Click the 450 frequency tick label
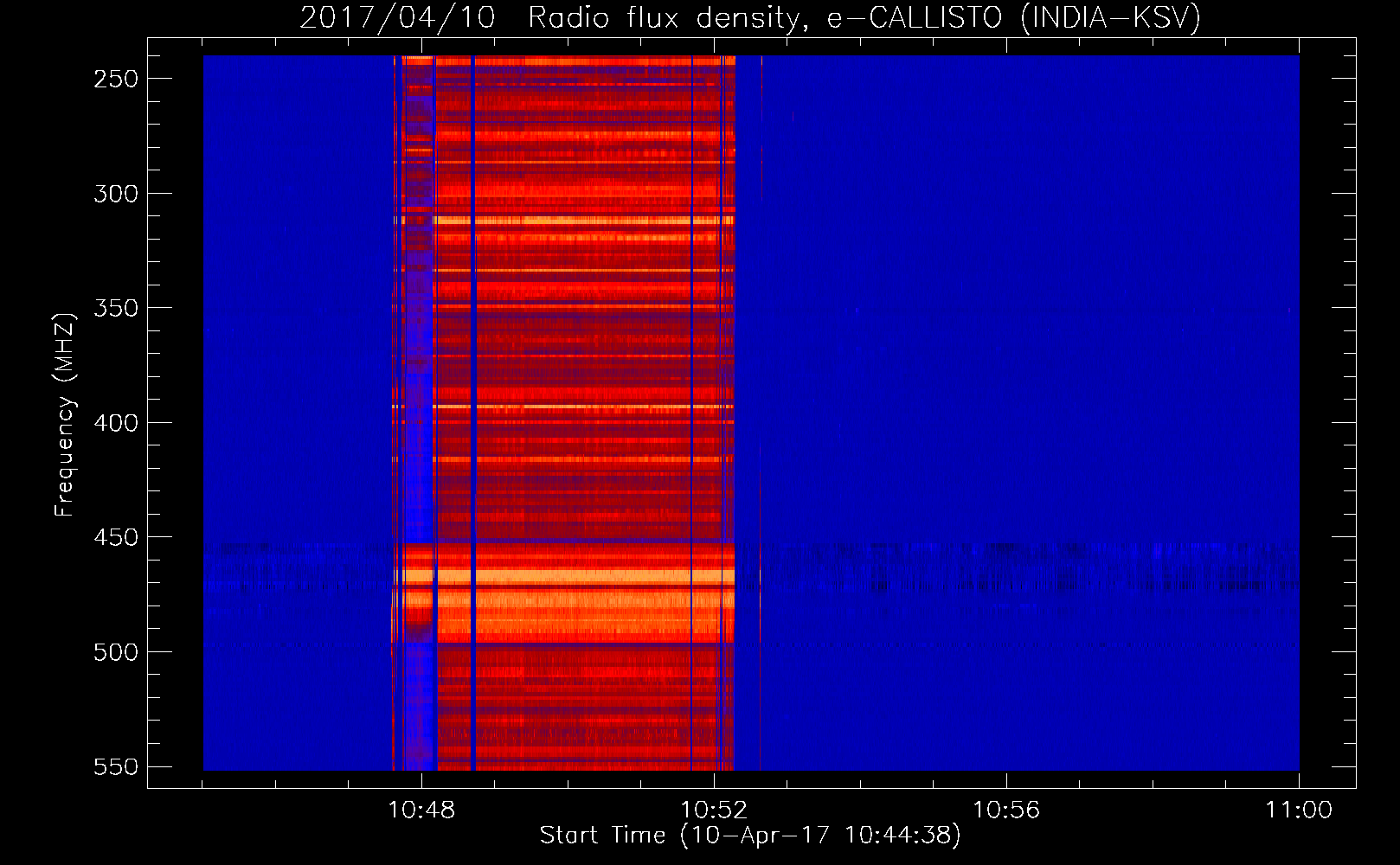 coord(116,538)
